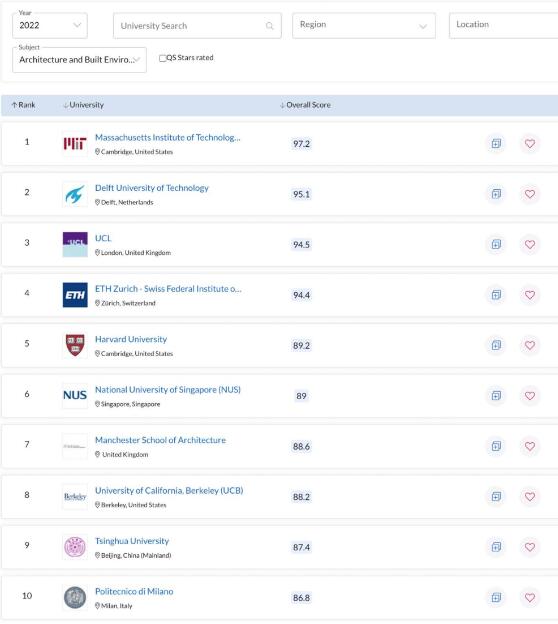Sort by the Rank column header
558x624 pixels.
[x=23, y=105]
